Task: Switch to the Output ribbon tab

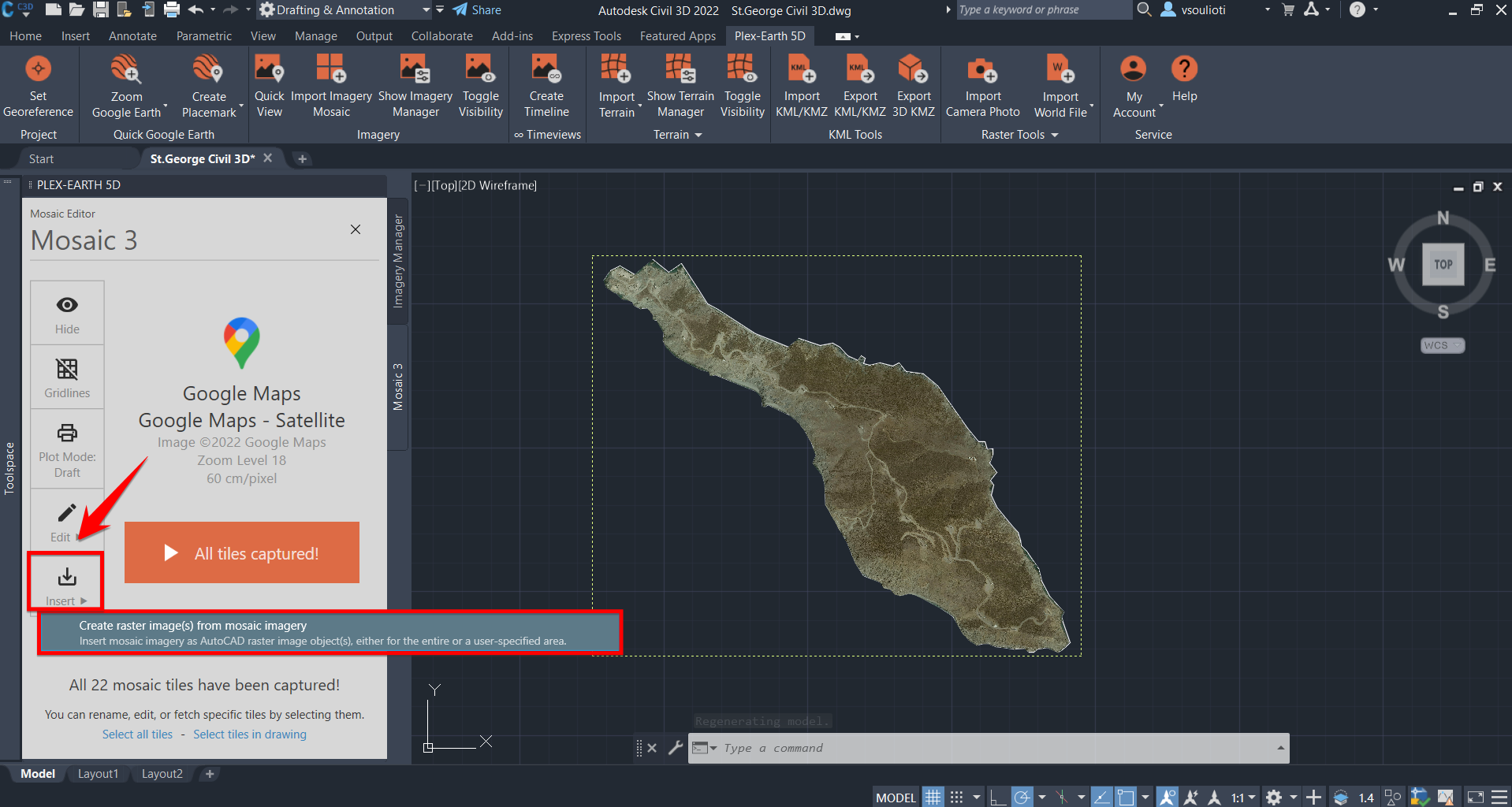Action: coord(374,35)
